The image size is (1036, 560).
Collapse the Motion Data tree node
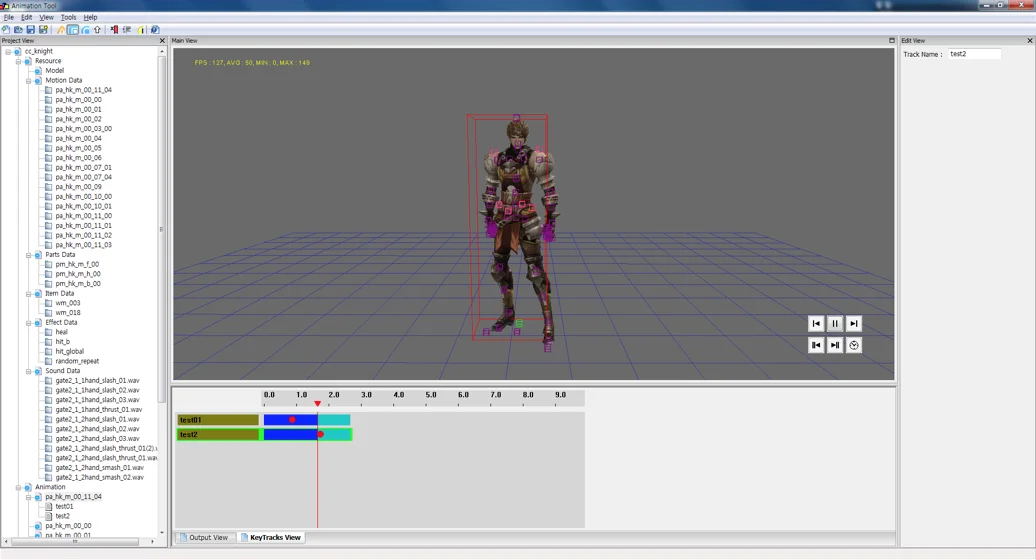(x=28, y=81)
